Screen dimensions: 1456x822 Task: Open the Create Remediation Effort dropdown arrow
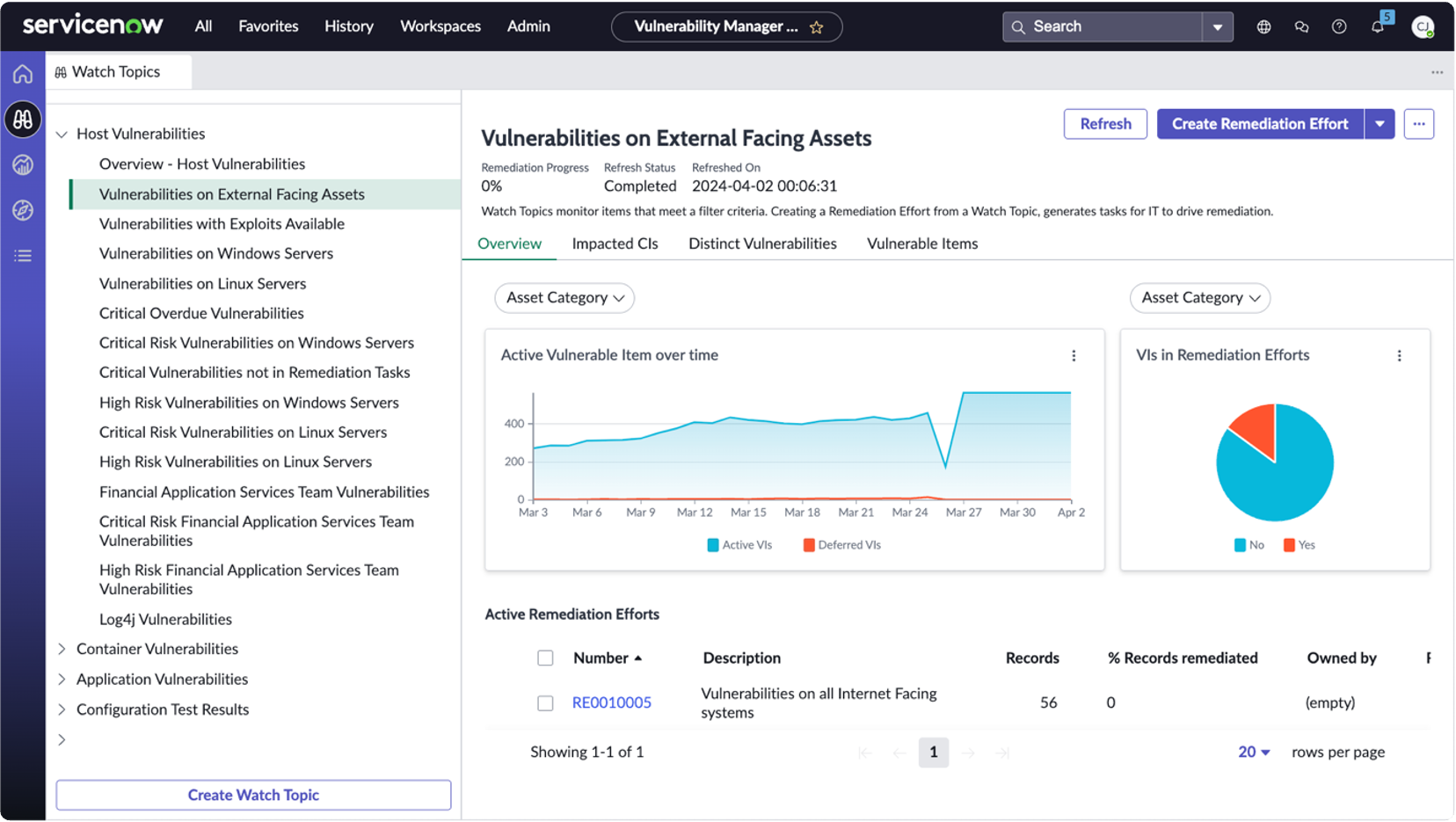[1380, 124]
